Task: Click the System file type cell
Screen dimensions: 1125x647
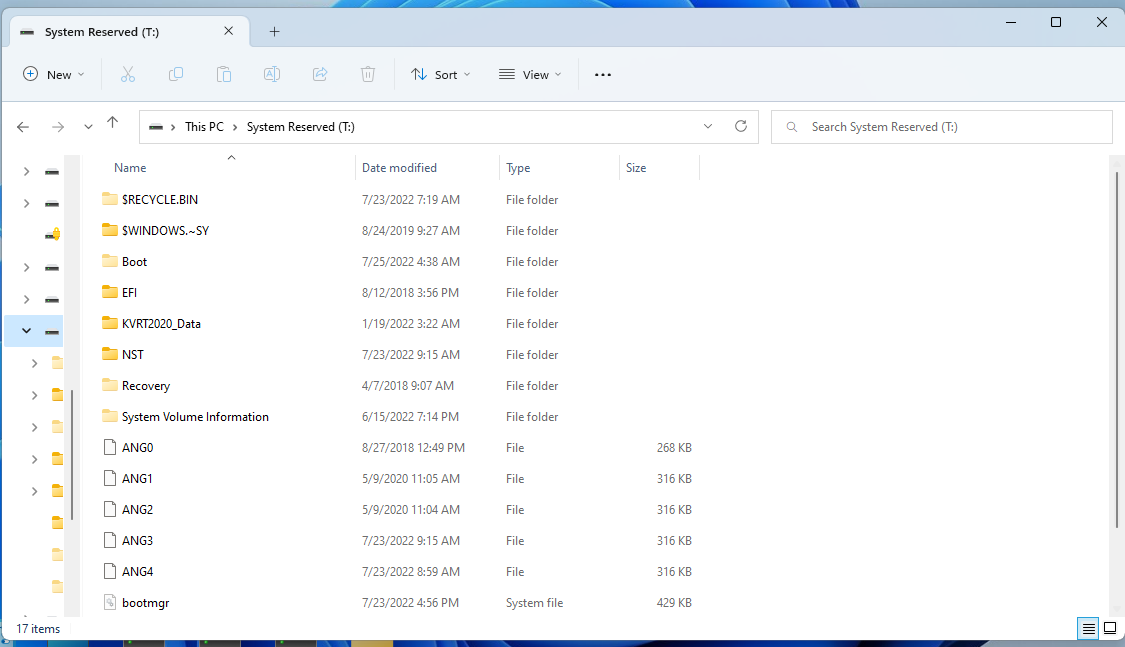Action: 535,603
